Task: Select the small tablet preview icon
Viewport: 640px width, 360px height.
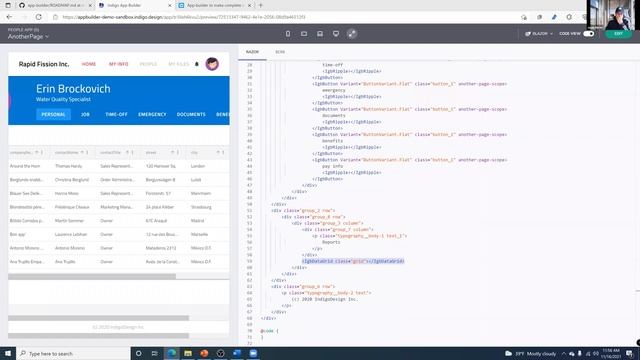Action: (x=304, y=34)
